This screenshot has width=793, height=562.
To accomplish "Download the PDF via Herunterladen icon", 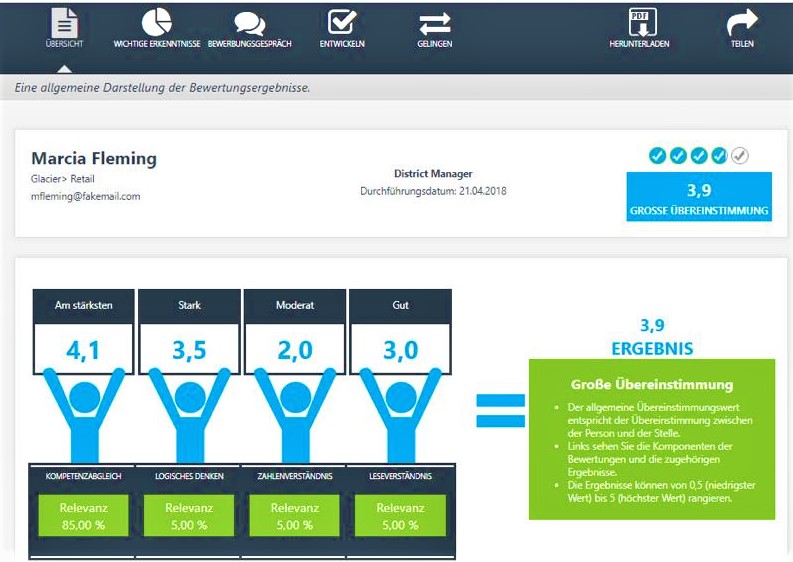I will (640, 22).
